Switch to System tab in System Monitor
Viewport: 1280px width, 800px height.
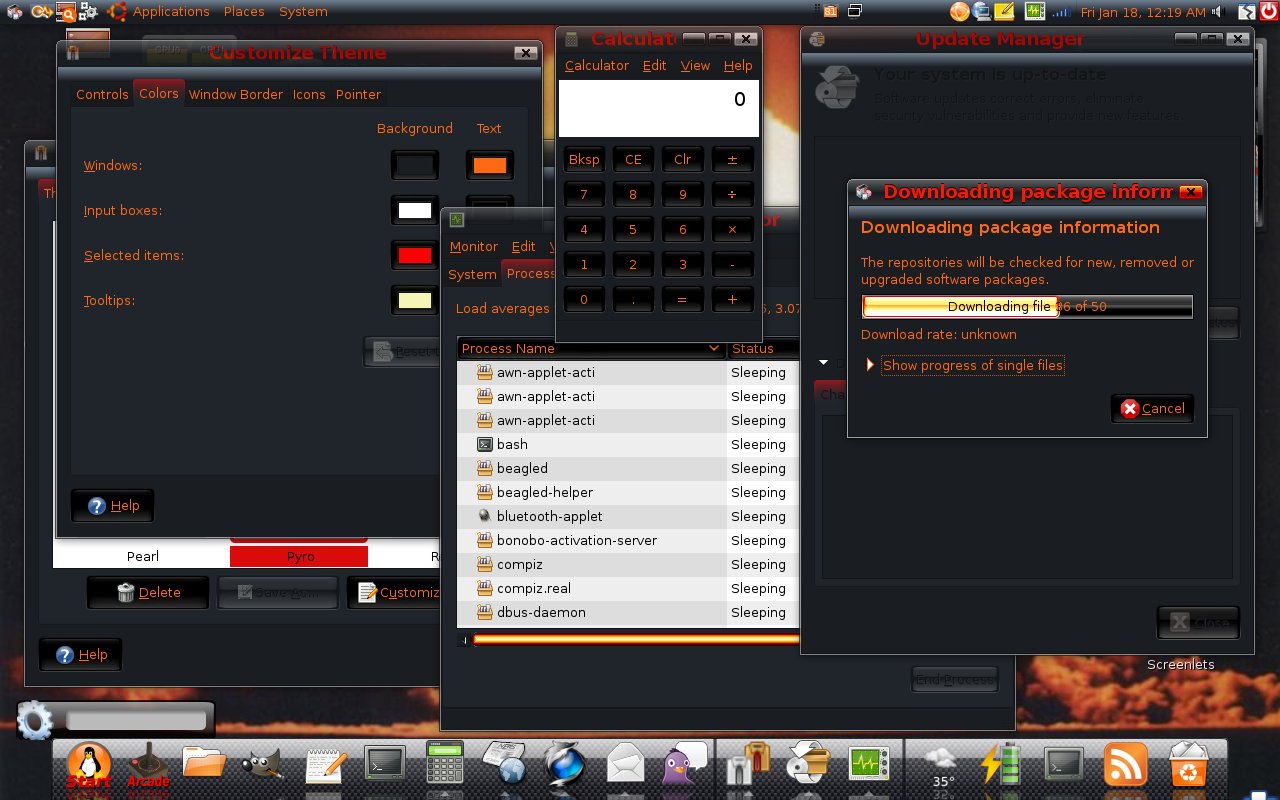472,274
